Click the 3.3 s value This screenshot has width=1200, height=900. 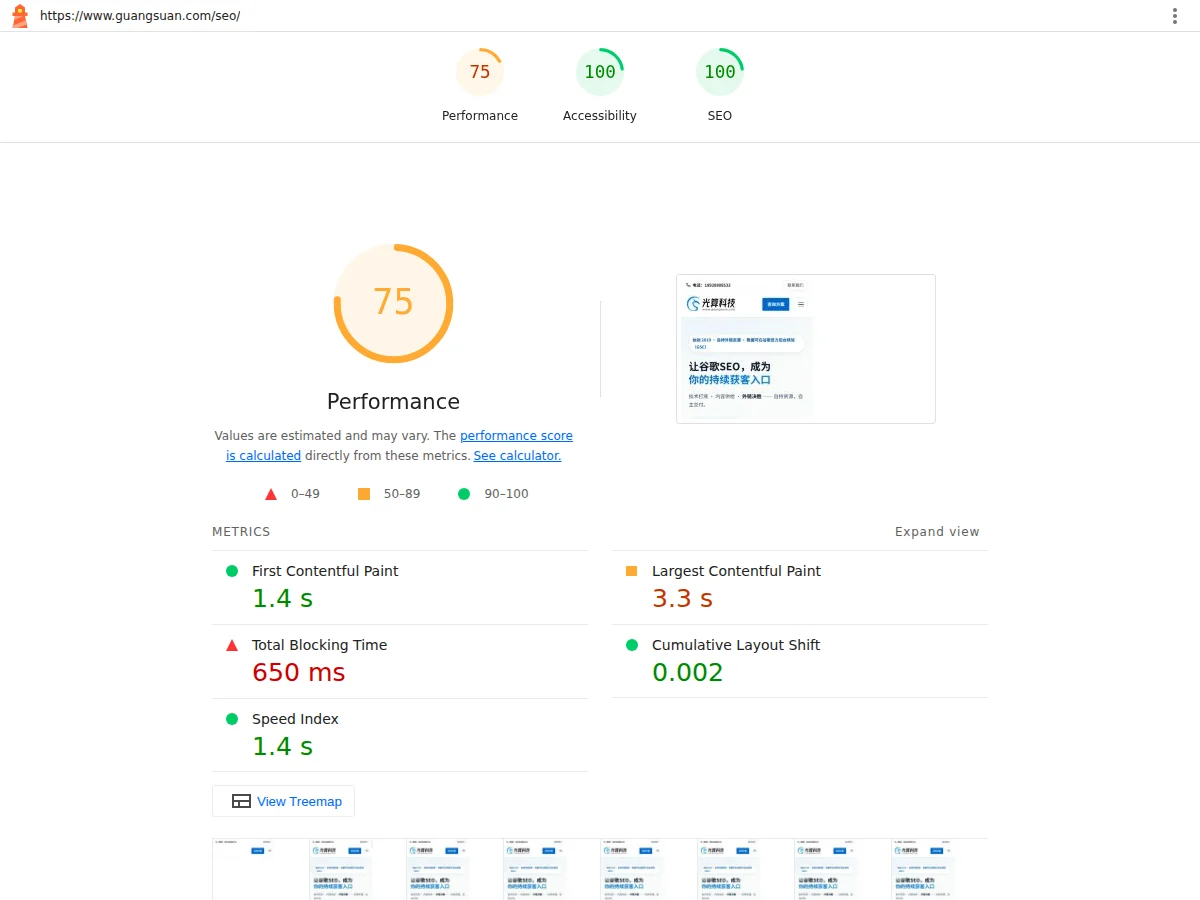coord(682,598)
